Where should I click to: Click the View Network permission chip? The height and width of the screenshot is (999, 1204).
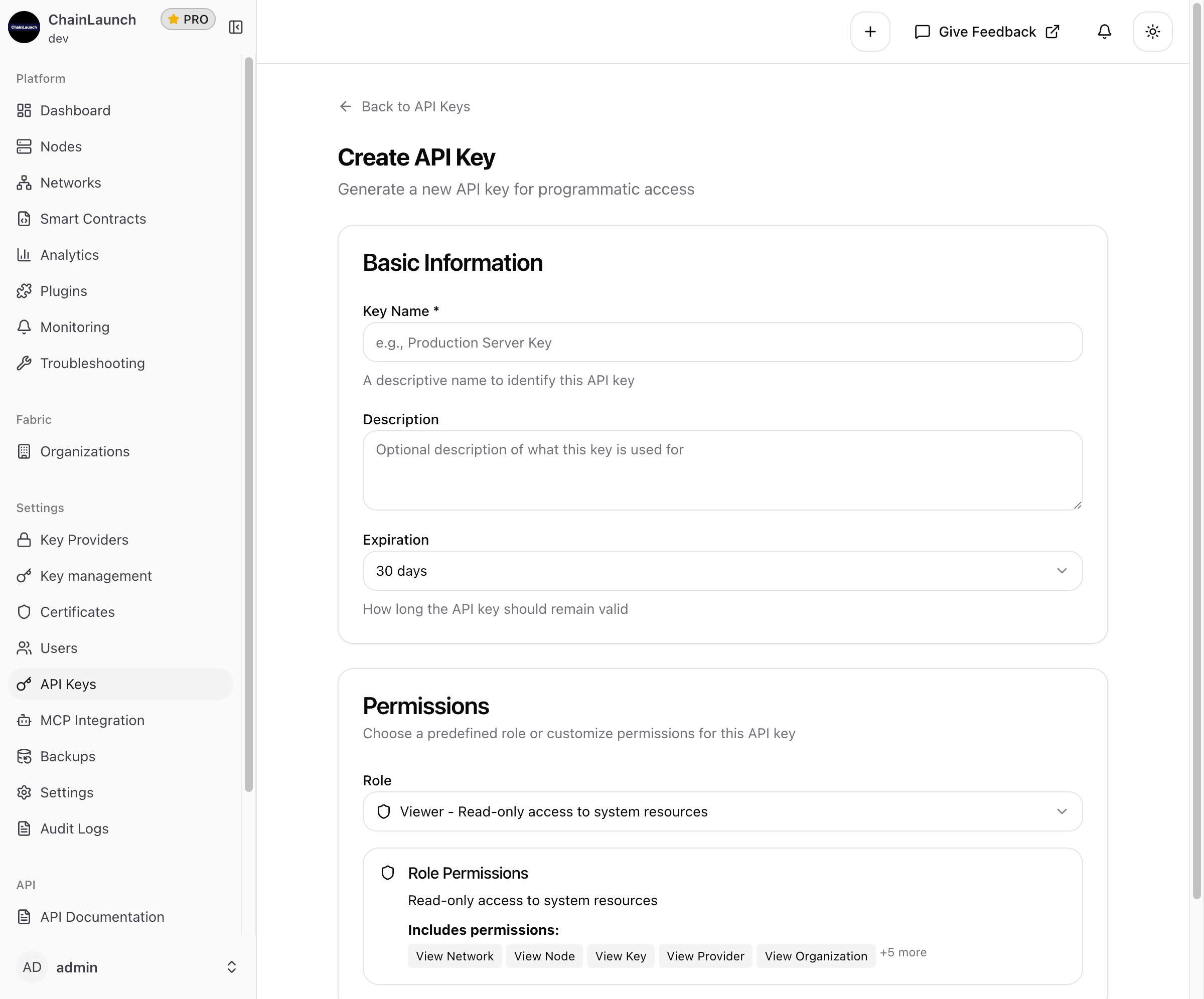pyautogui.click(x=455, y=955)
